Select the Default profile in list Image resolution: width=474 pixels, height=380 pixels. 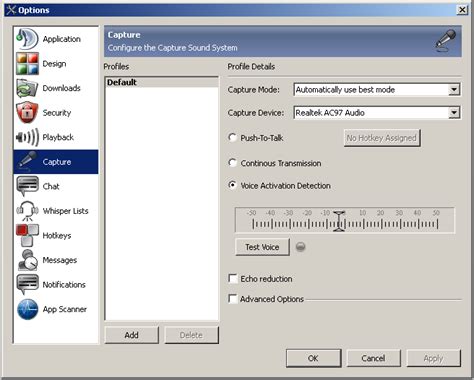pyautogui.click(x=162, y=82)
